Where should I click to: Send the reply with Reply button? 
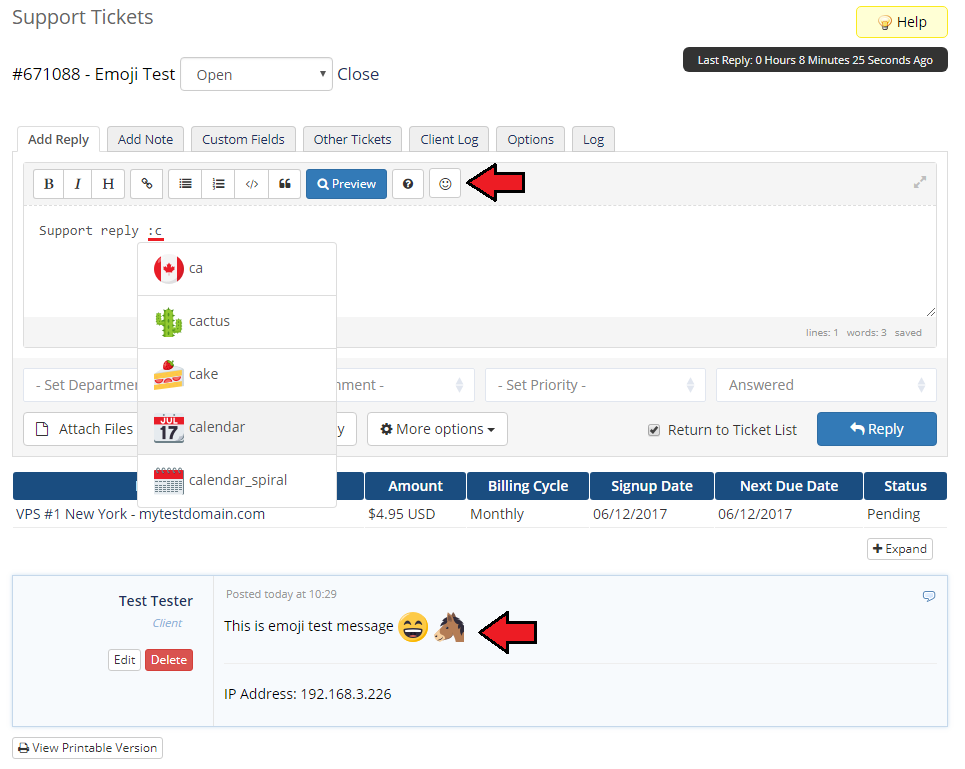[x=876, y=429]
